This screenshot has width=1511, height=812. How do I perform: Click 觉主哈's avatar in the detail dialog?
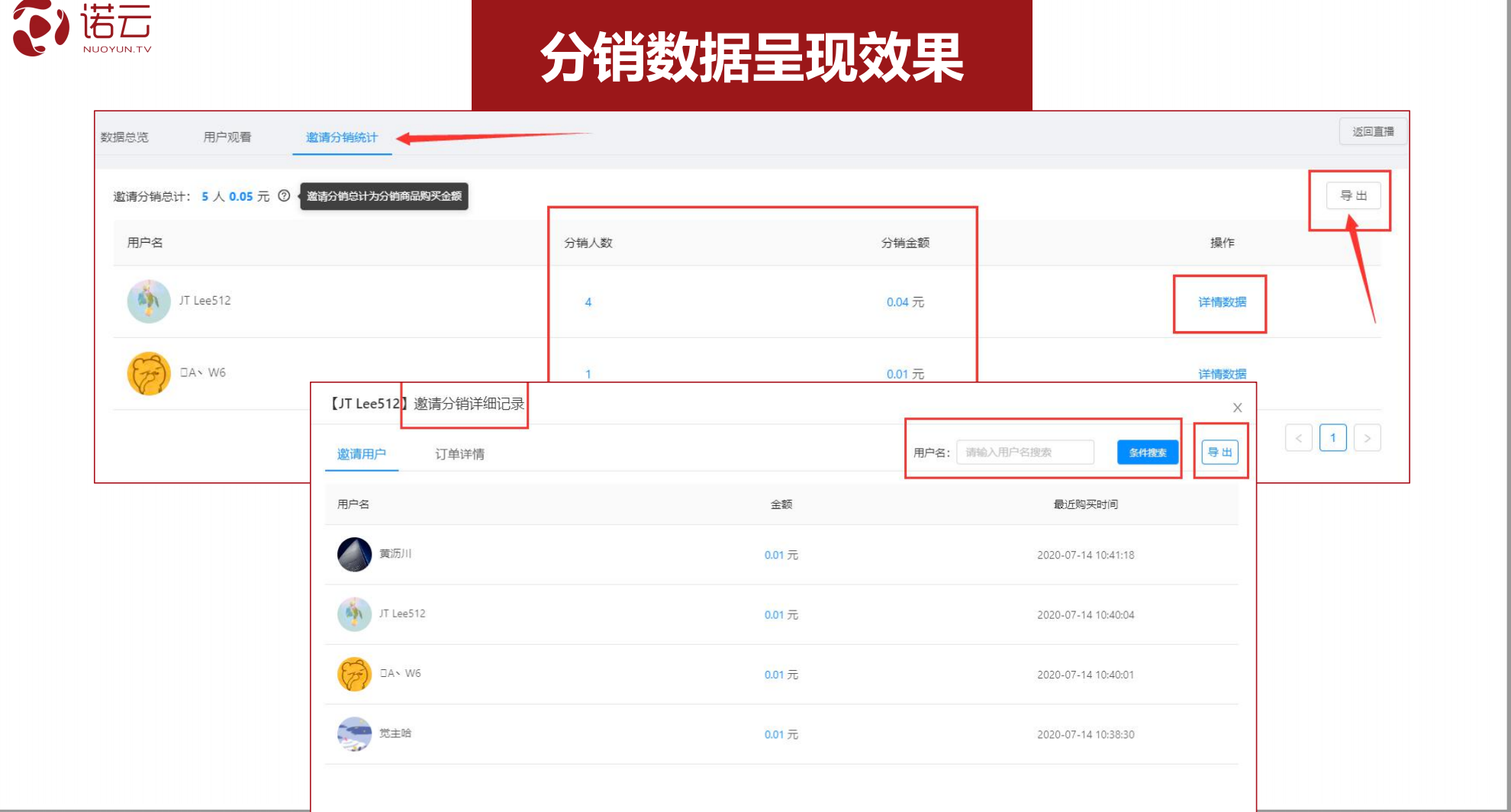coord(353,733)
